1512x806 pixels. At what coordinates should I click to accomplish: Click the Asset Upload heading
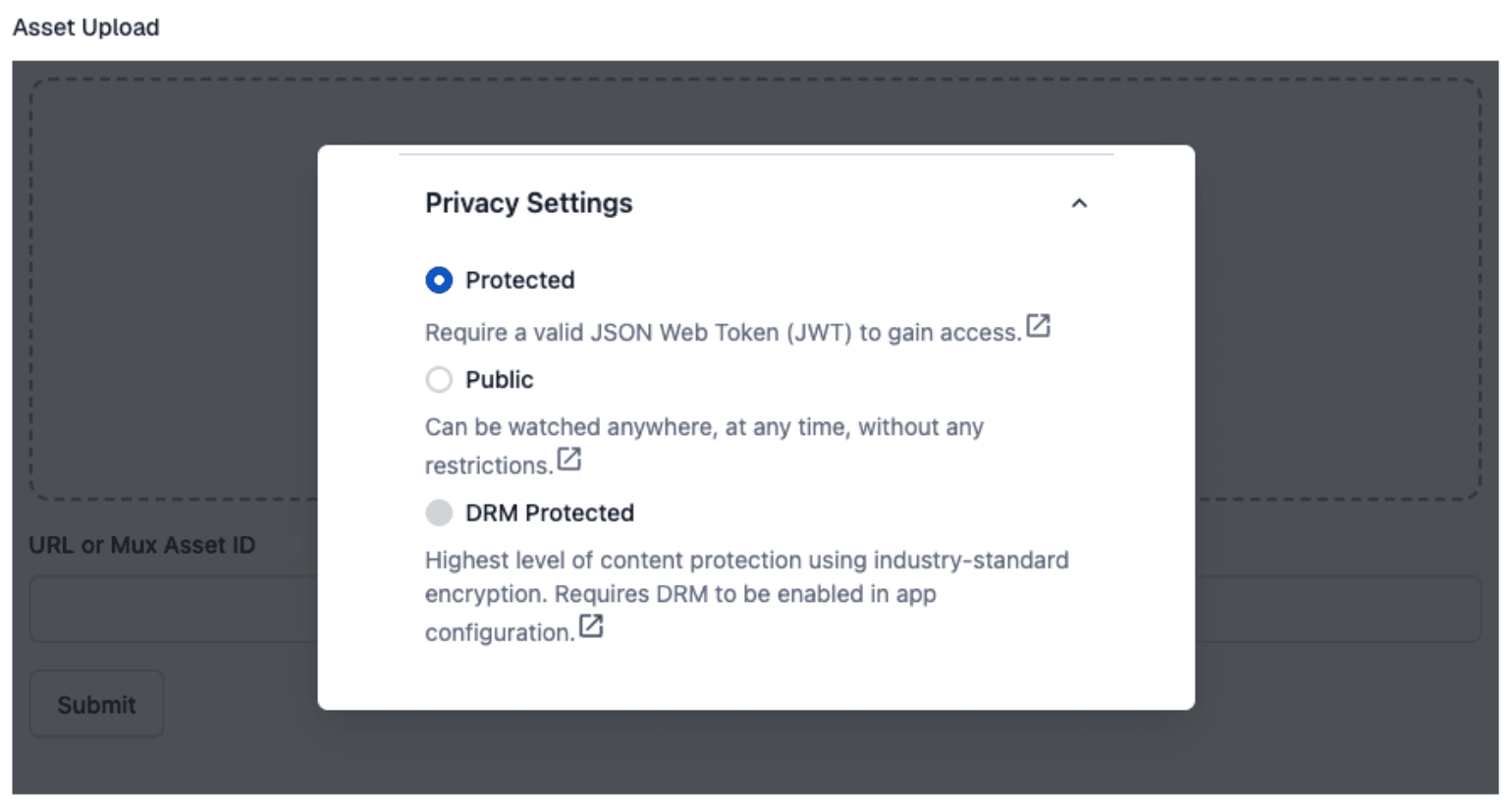[x=84, y=27]
